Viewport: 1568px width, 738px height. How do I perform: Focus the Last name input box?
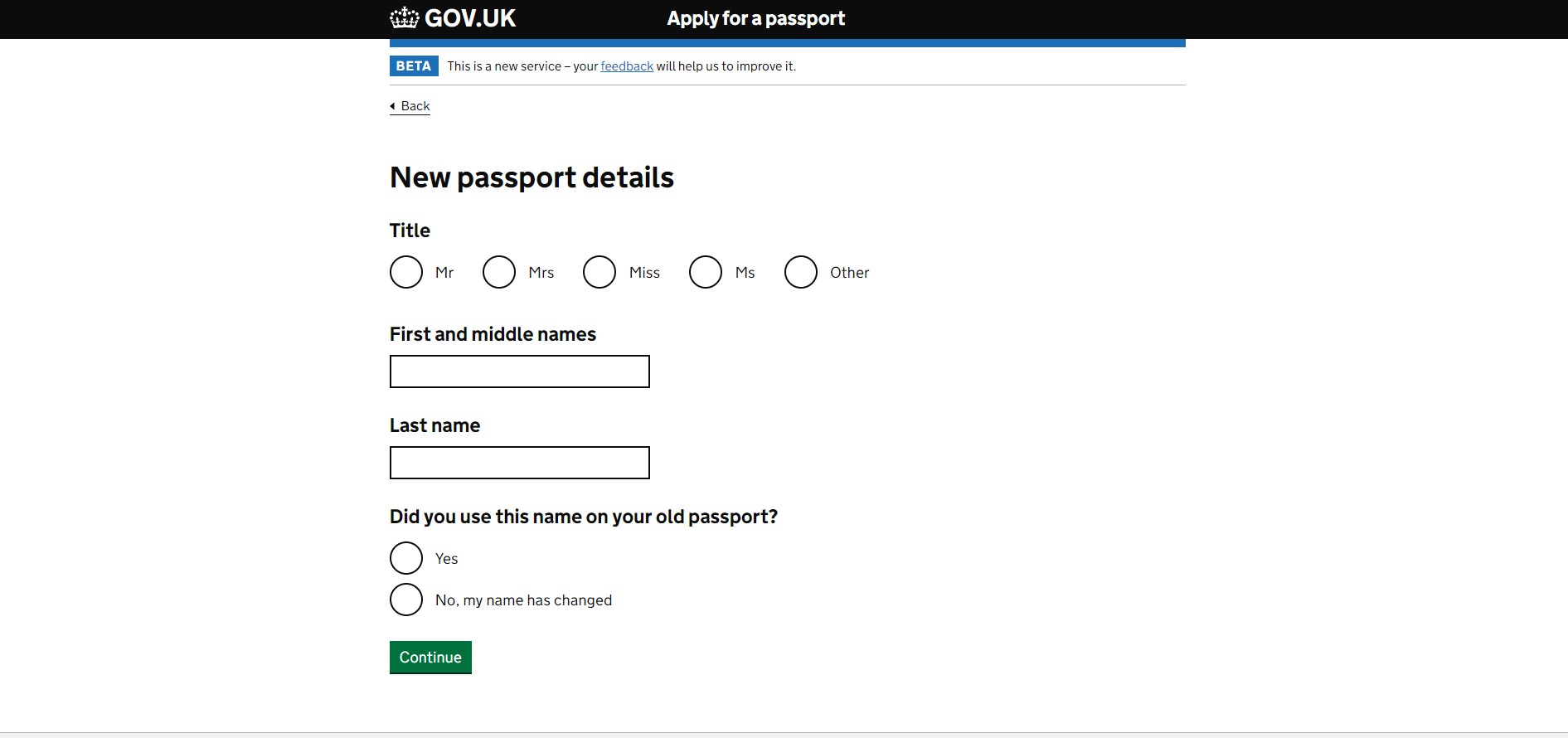point(519,463)
